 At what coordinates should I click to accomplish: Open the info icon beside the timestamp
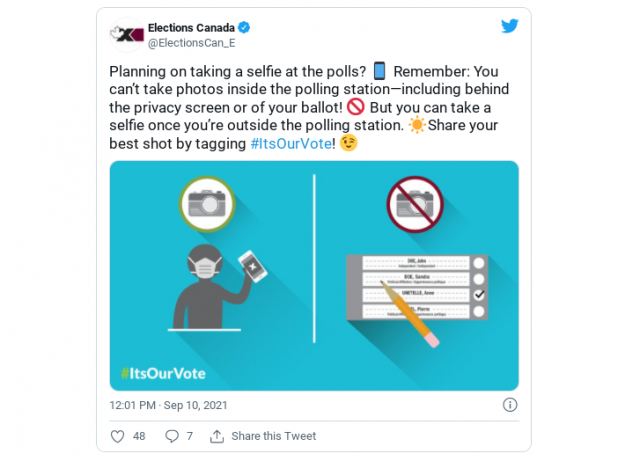[510, 405]
